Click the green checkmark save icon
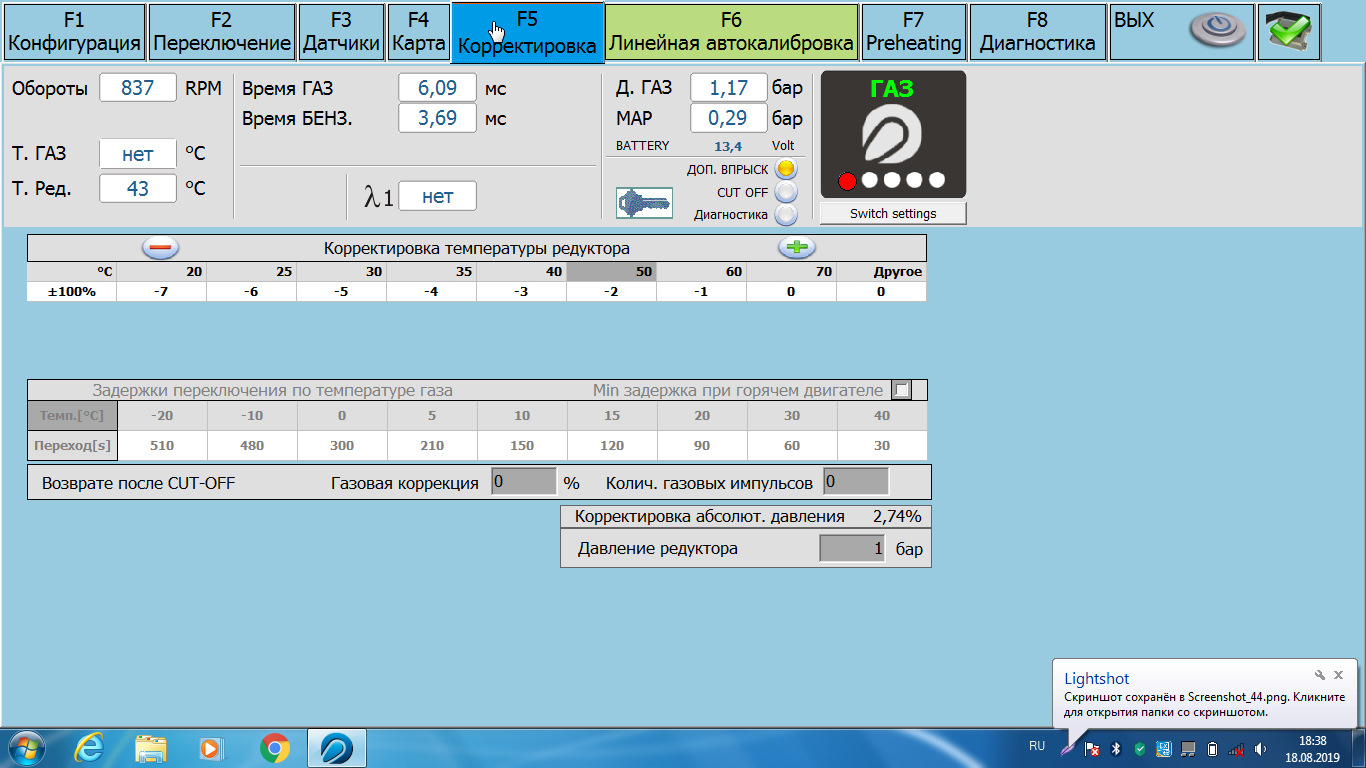 1289,31
